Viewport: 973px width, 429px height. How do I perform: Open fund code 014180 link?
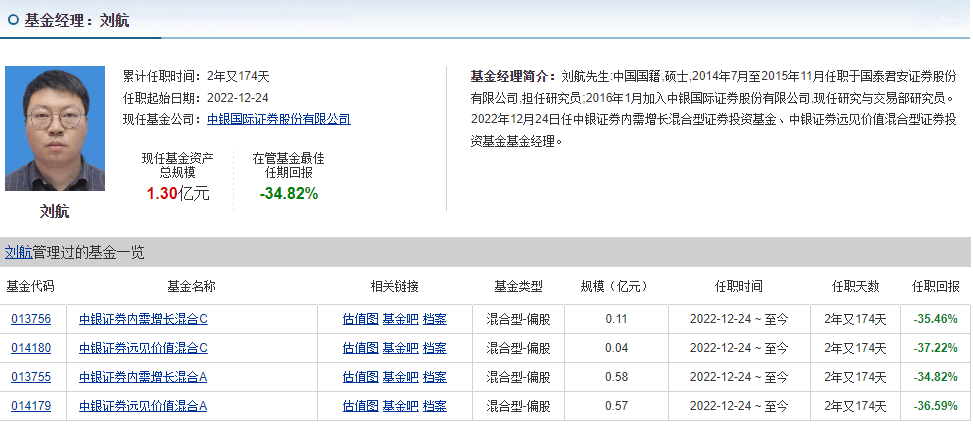pos(31,348)
